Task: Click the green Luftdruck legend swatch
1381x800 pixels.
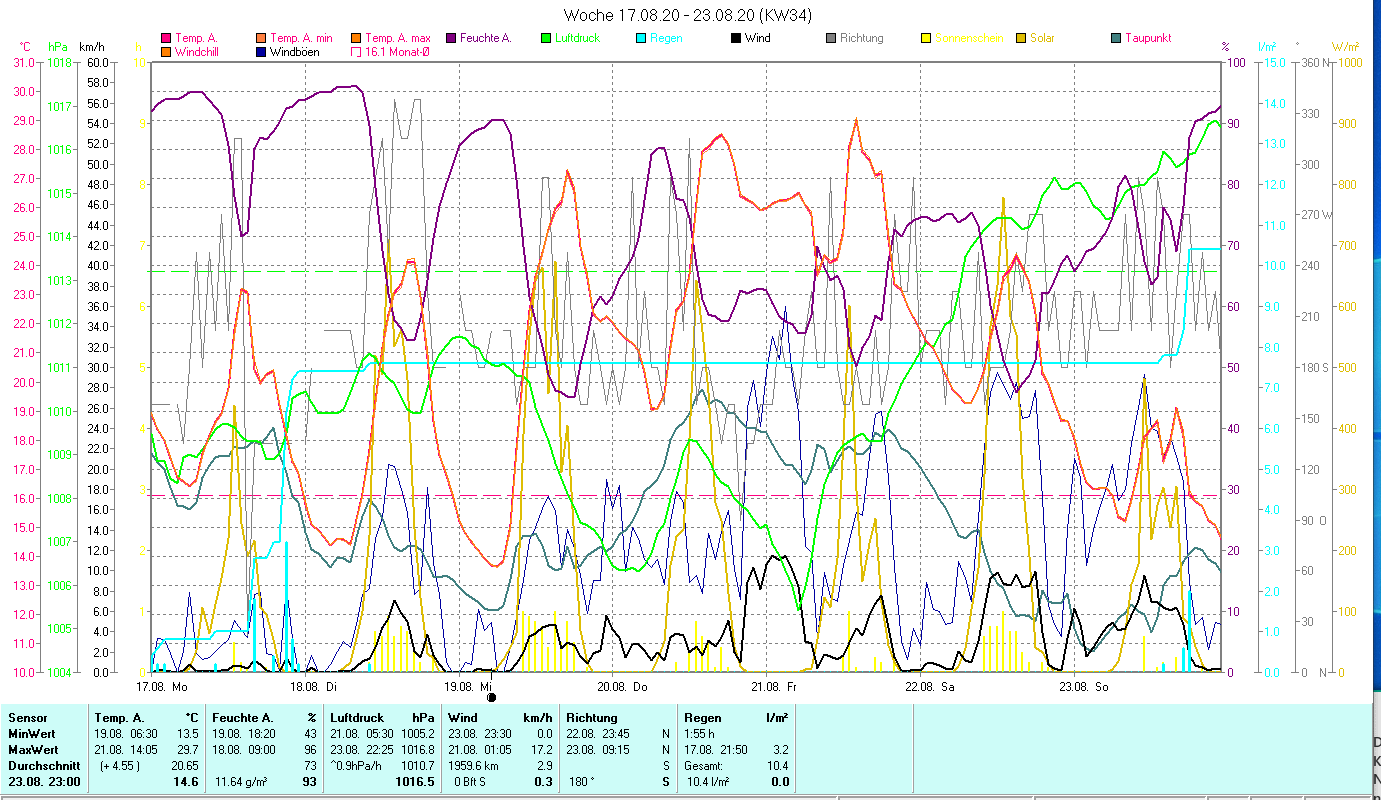Action: click(545, 38)
